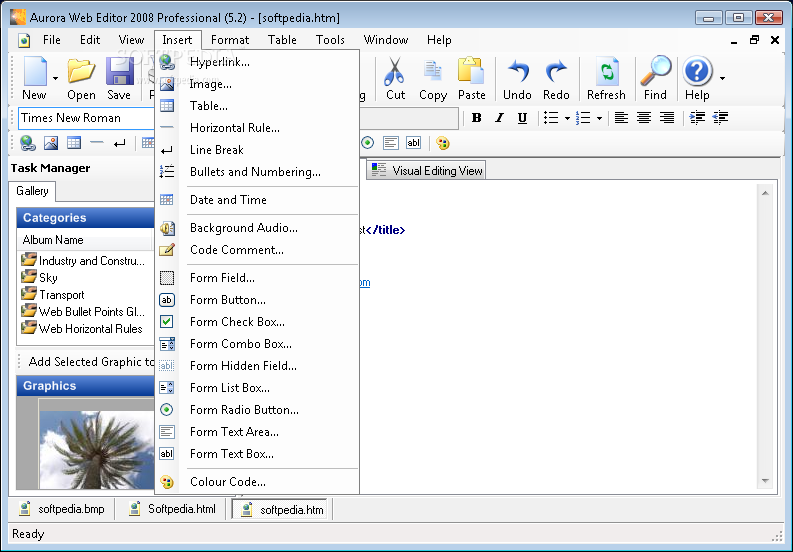Select Colour Code... menu entry

click(257, 482)
